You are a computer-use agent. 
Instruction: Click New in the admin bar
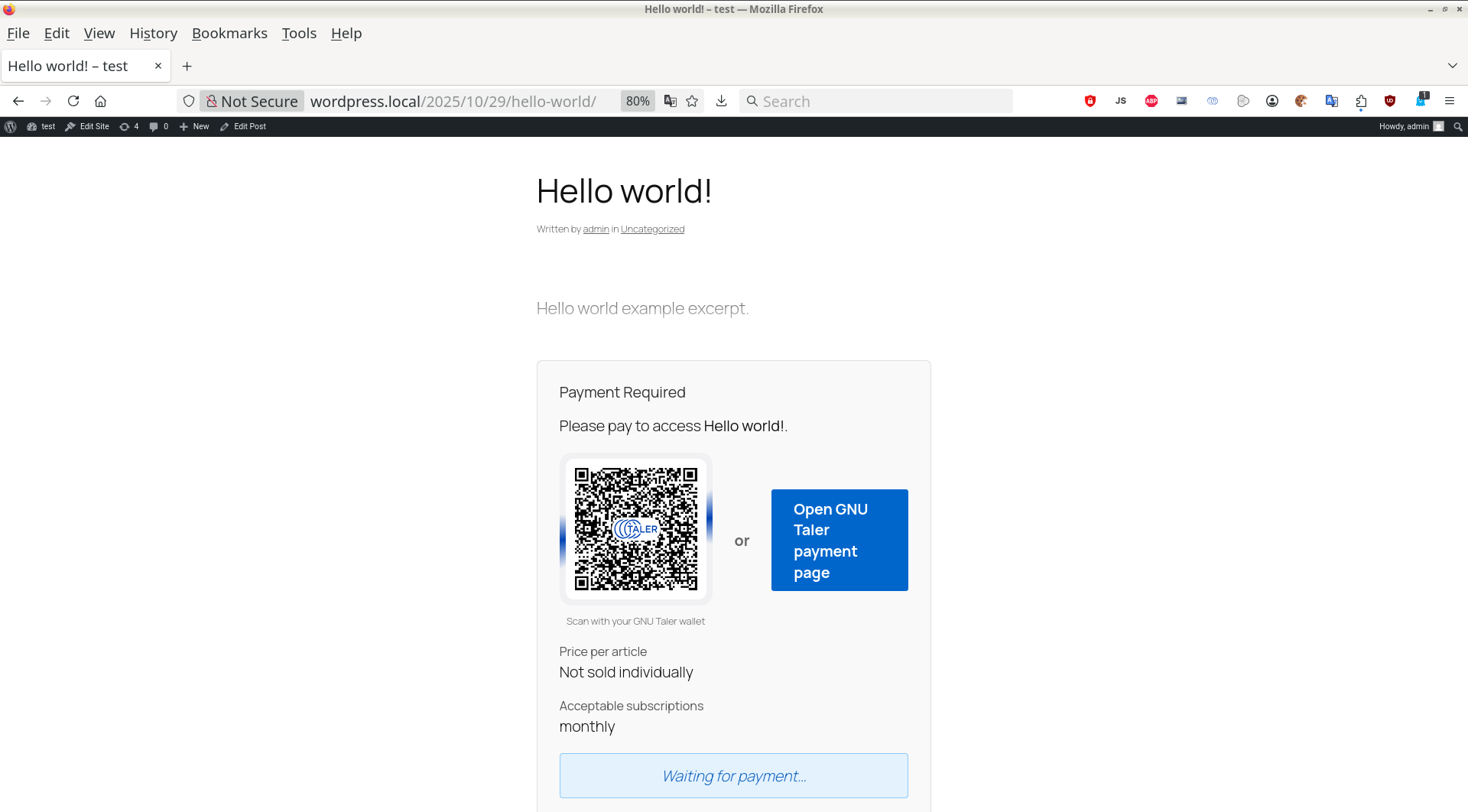pos(194,127)
